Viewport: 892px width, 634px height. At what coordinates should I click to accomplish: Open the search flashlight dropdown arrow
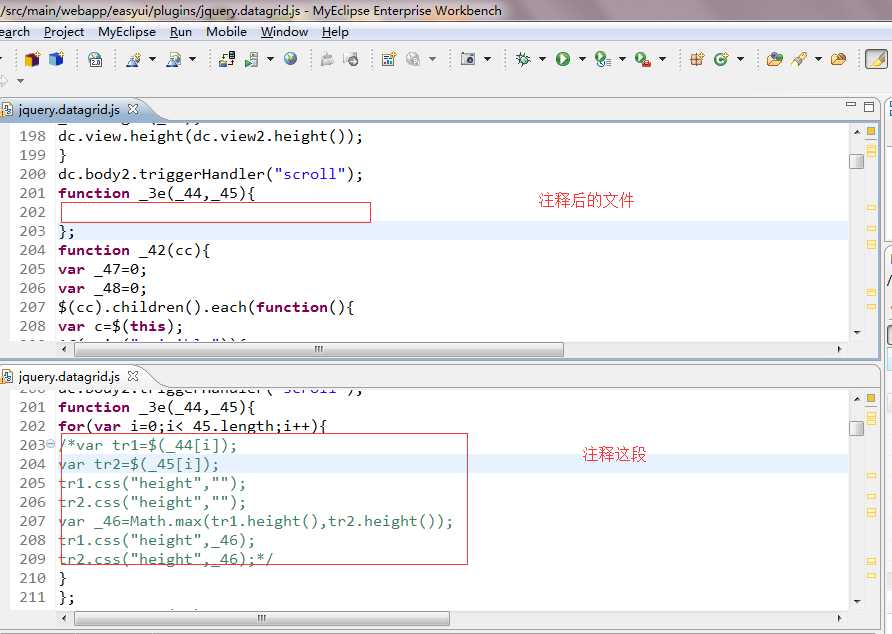818,59
